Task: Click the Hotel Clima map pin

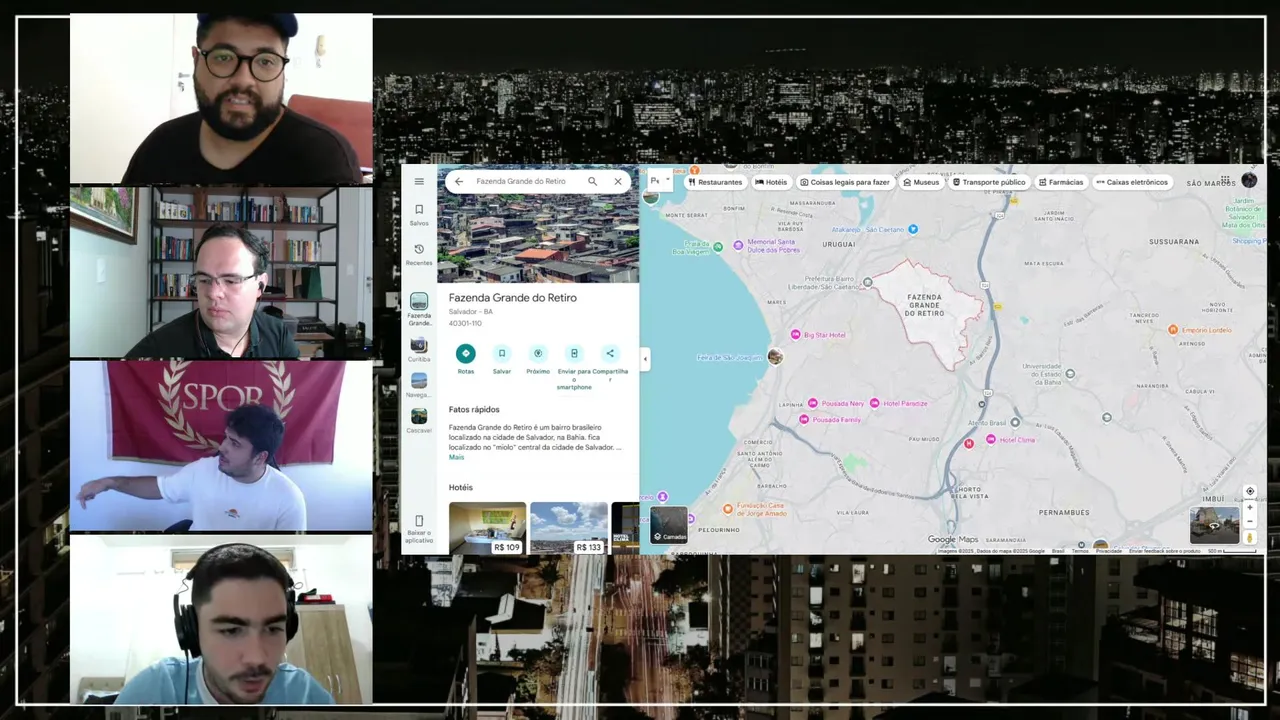Action: pos(991,439)
